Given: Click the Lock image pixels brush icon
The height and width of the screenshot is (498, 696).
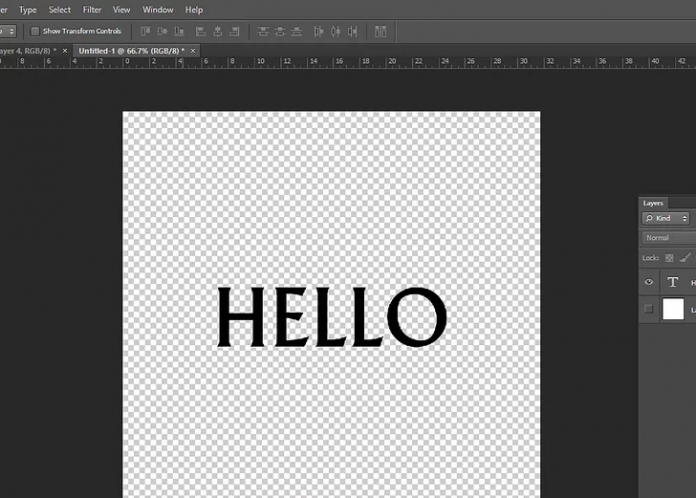Looking at the screenshot, I should coord(685,257).
